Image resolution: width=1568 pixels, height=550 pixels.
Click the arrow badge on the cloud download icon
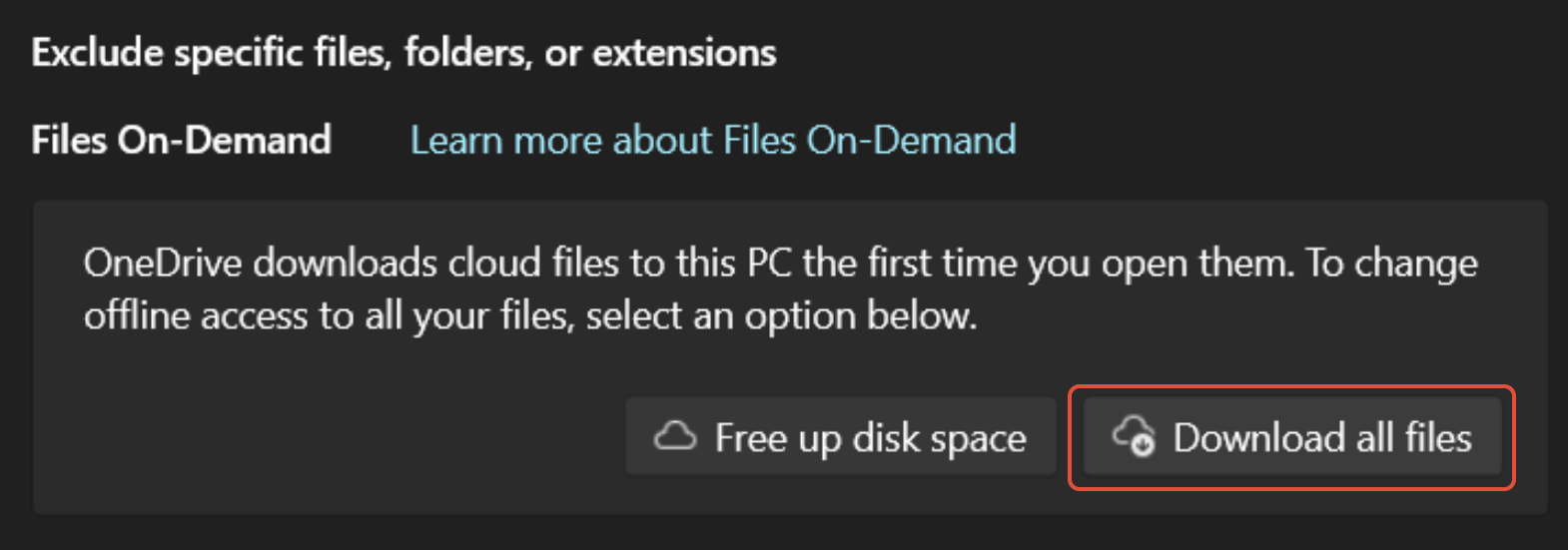1143,443
